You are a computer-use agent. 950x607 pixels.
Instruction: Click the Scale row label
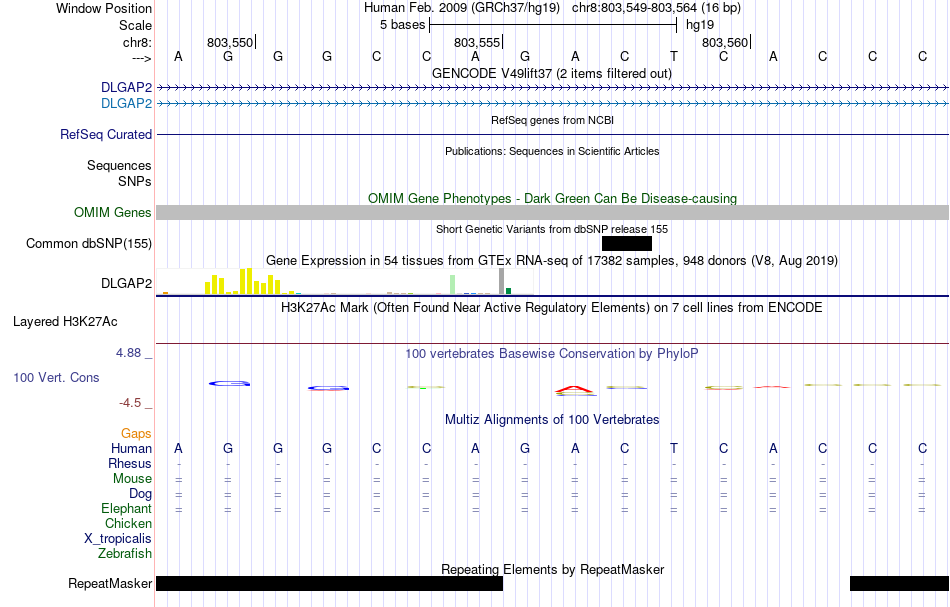[136, 25]
